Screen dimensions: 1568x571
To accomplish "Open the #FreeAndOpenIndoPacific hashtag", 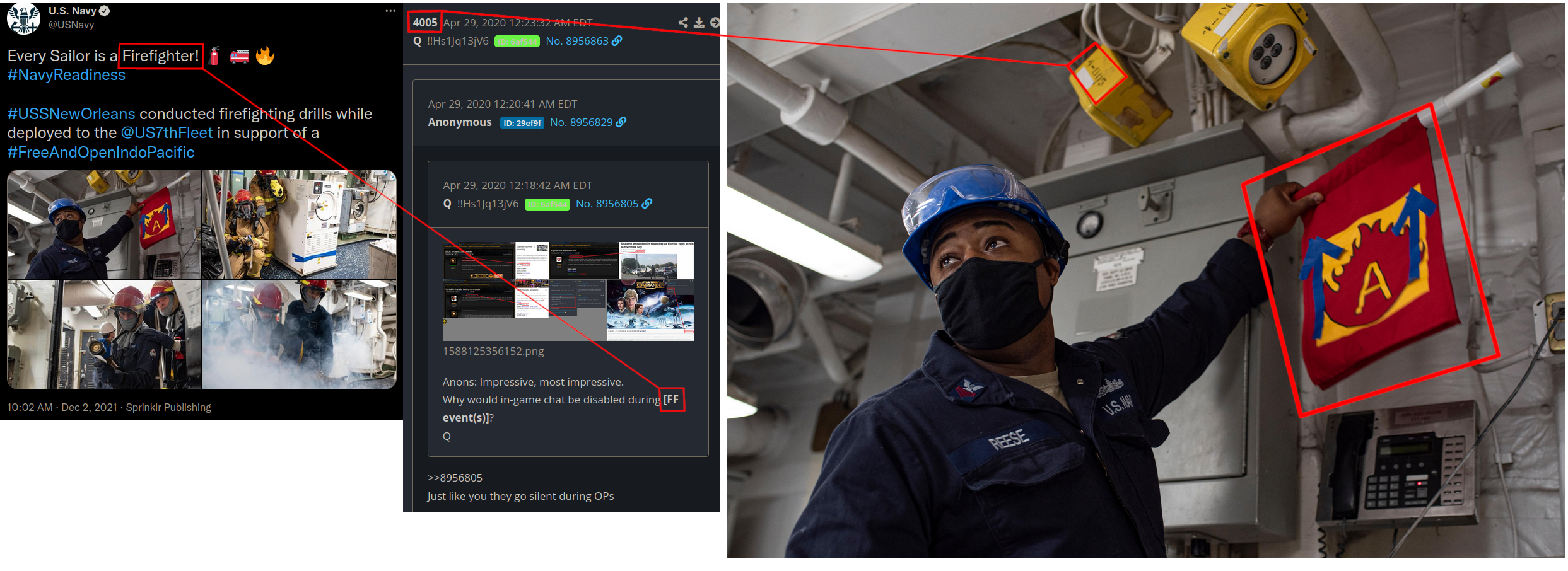I will click(x=101, y=153).
